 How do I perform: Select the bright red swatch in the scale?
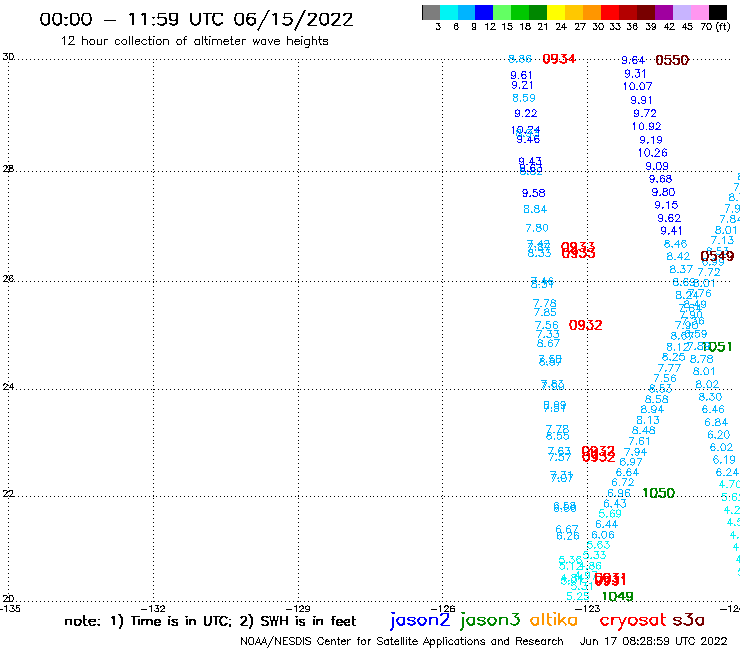[x=610, y=12]
